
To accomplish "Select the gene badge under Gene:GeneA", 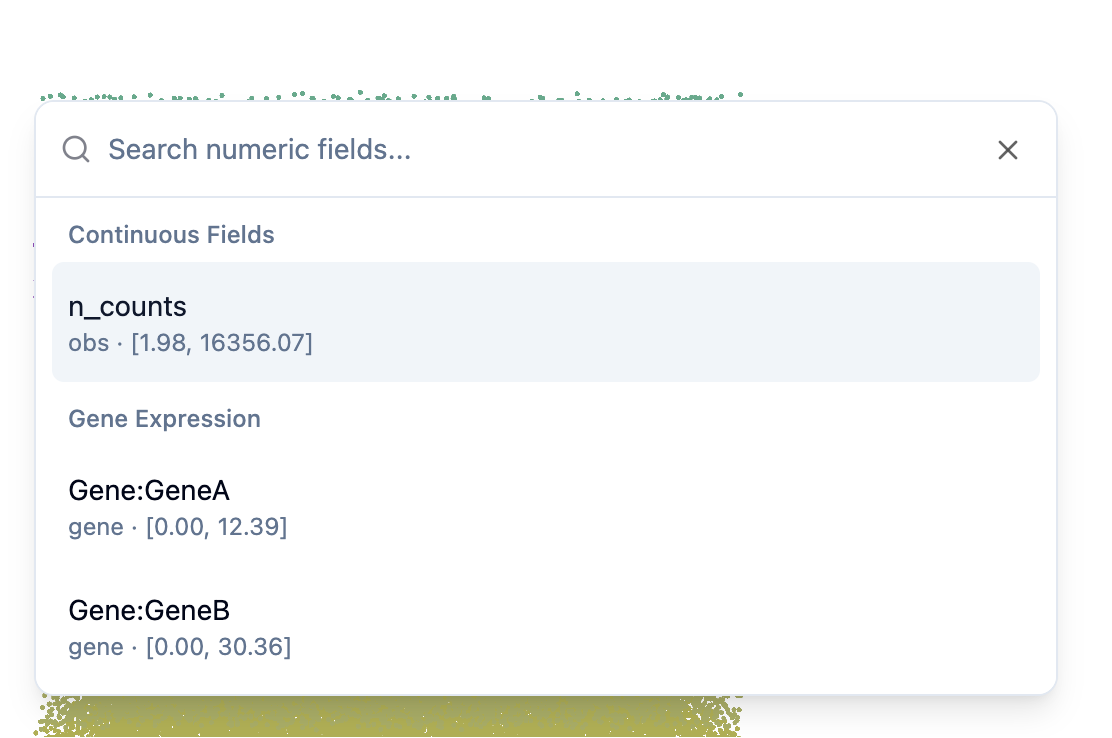I will pyautogui.click(x=95, y=527).
